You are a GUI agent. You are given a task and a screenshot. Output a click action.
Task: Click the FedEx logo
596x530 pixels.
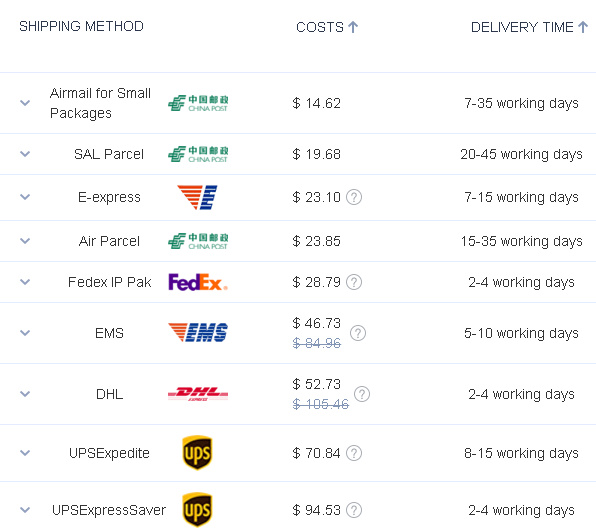pos(198,282)
